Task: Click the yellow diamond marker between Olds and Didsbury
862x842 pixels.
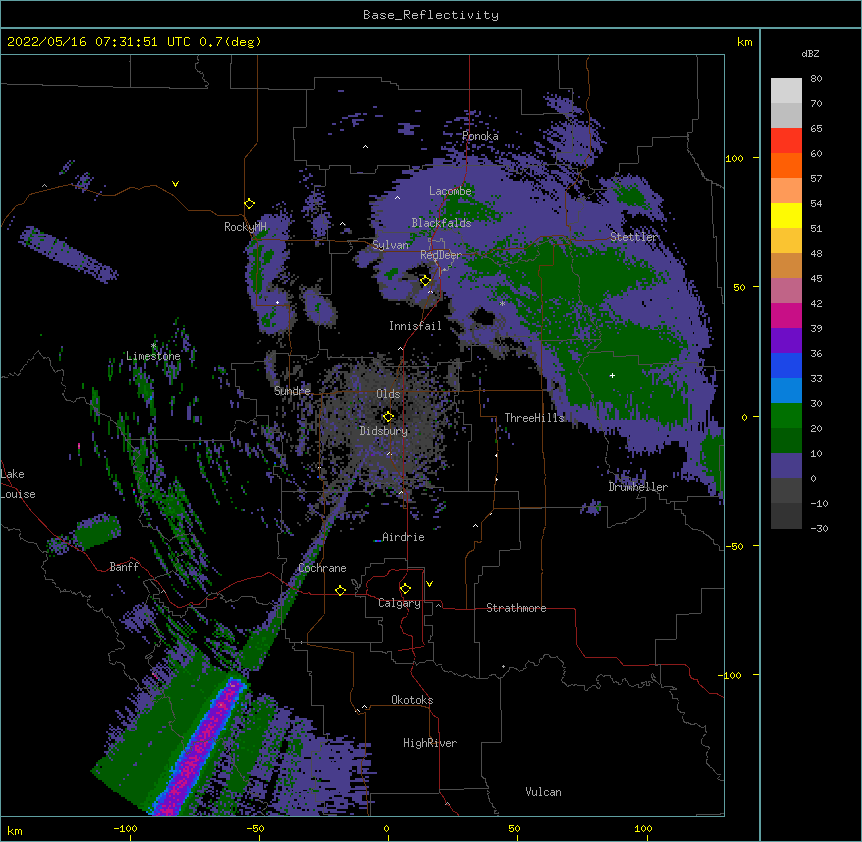Action: click(388, 416)
